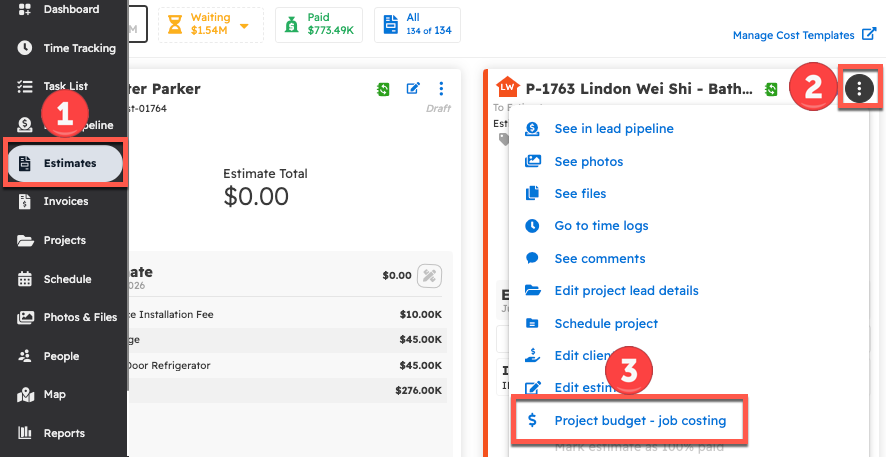Click green sync icon on P-1763 card

[771, 89]
